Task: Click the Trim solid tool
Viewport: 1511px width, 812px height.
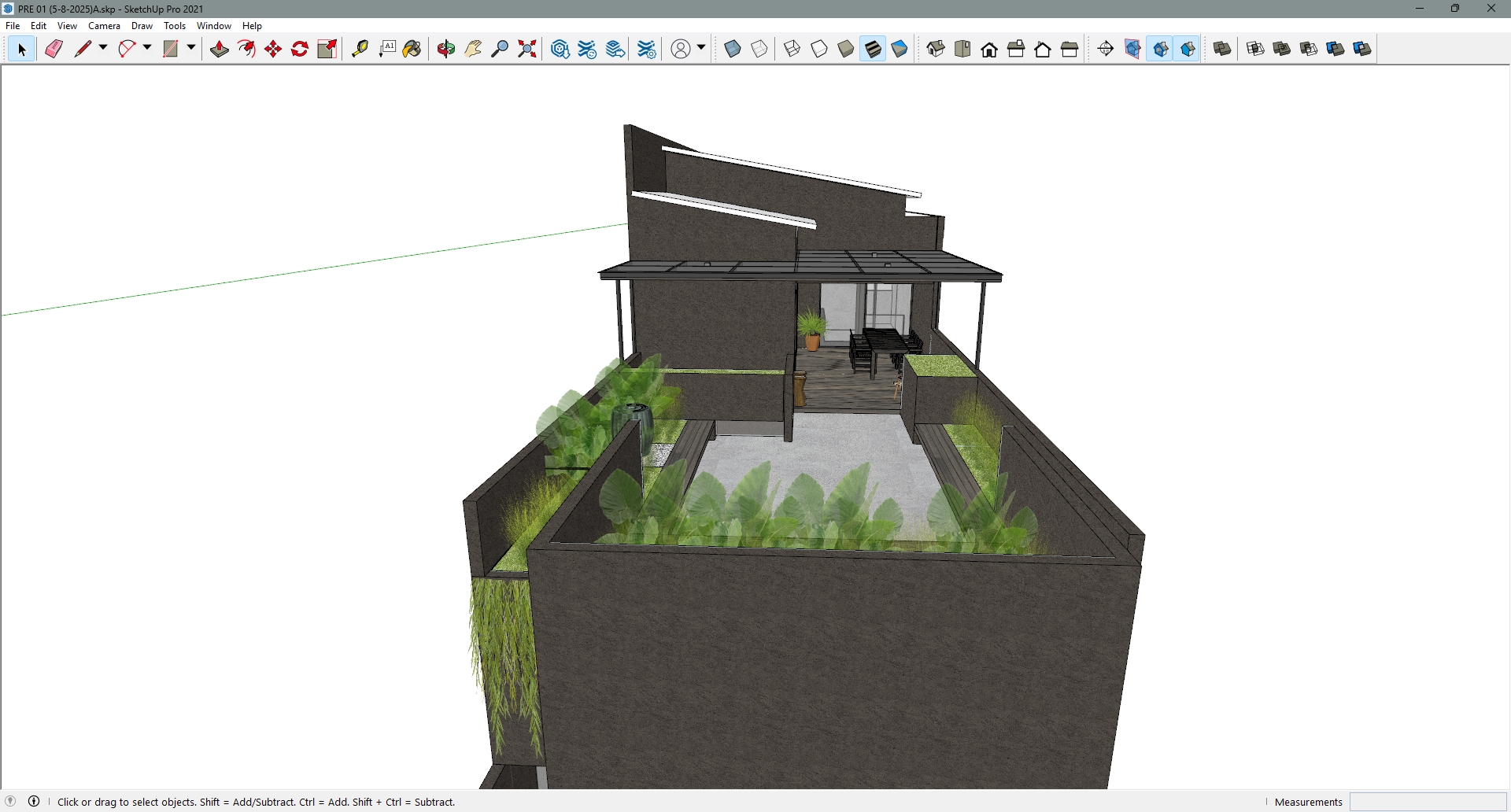Action: click(x=1336, y=49)
